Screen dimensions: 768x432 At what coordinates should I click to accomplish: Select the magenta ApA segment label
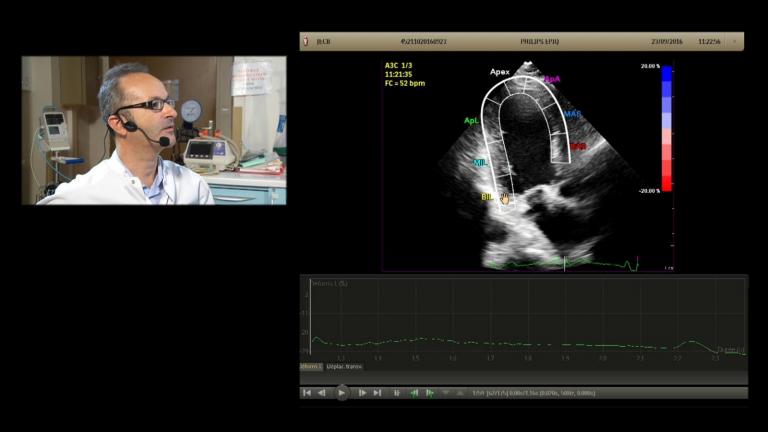[552, 78]
